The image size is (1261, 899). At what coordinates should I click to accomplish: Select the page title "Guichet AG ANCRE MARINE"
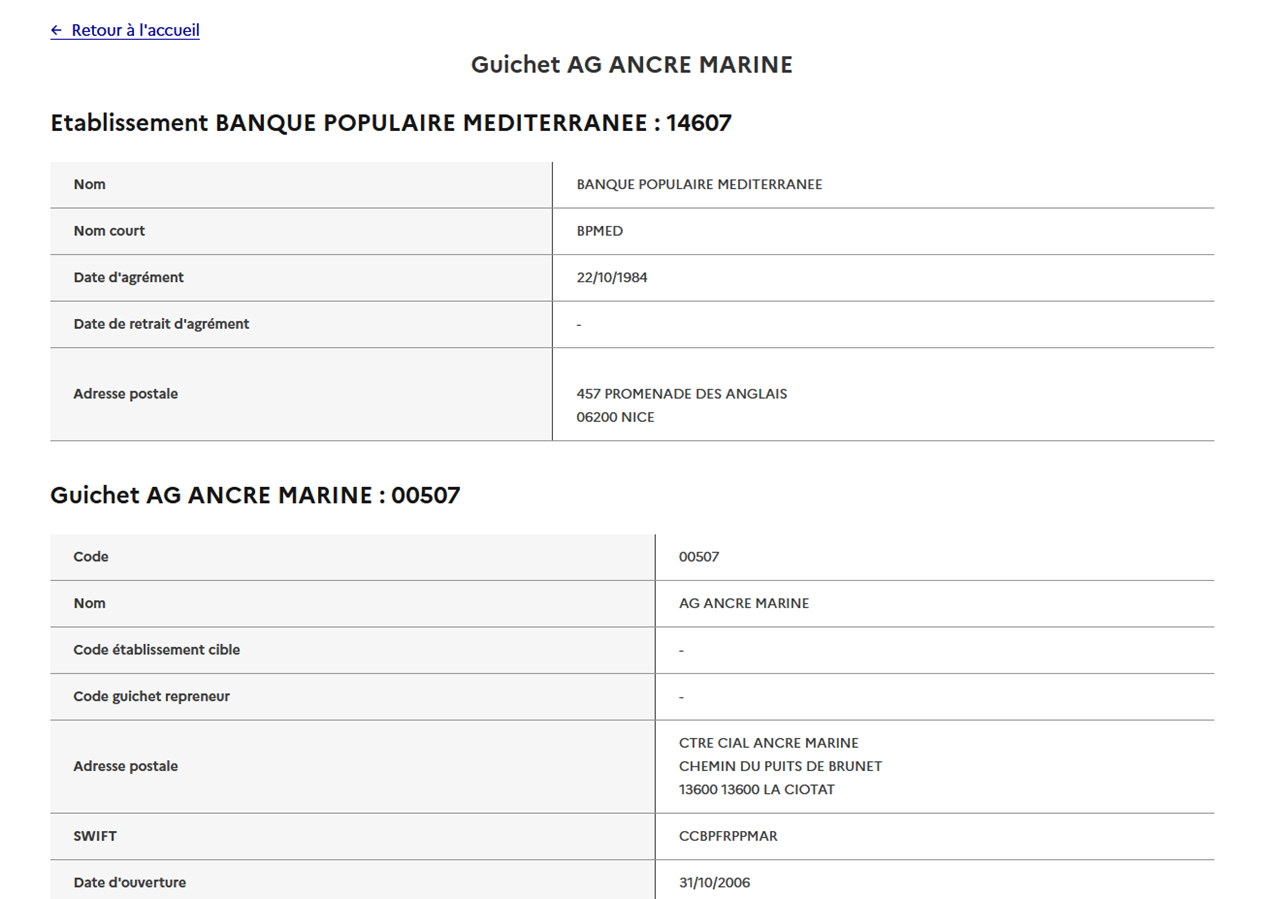point(632,65)
